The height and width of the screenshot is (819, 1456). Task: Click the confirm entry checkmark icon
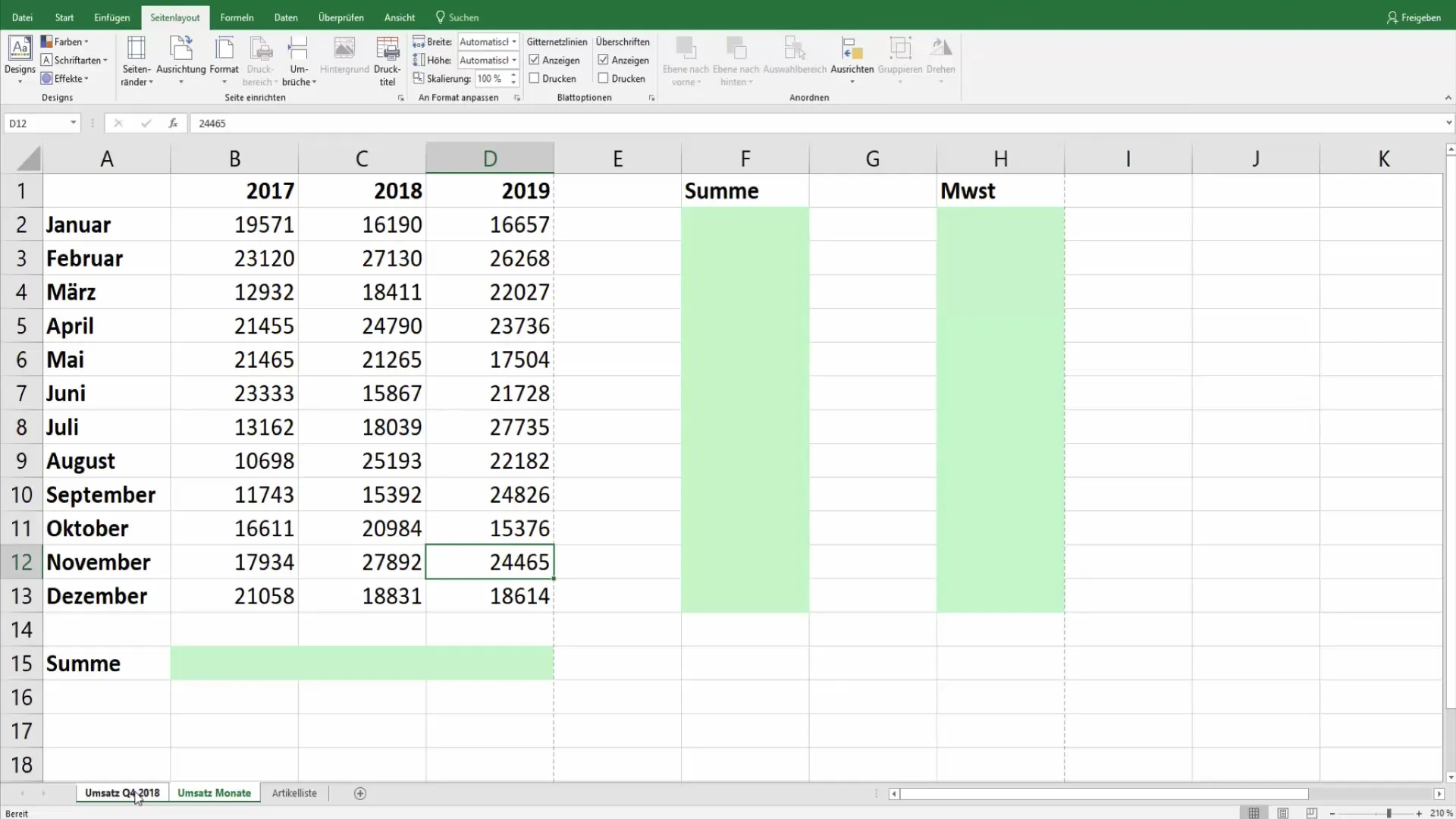click(x=146, y=123)
